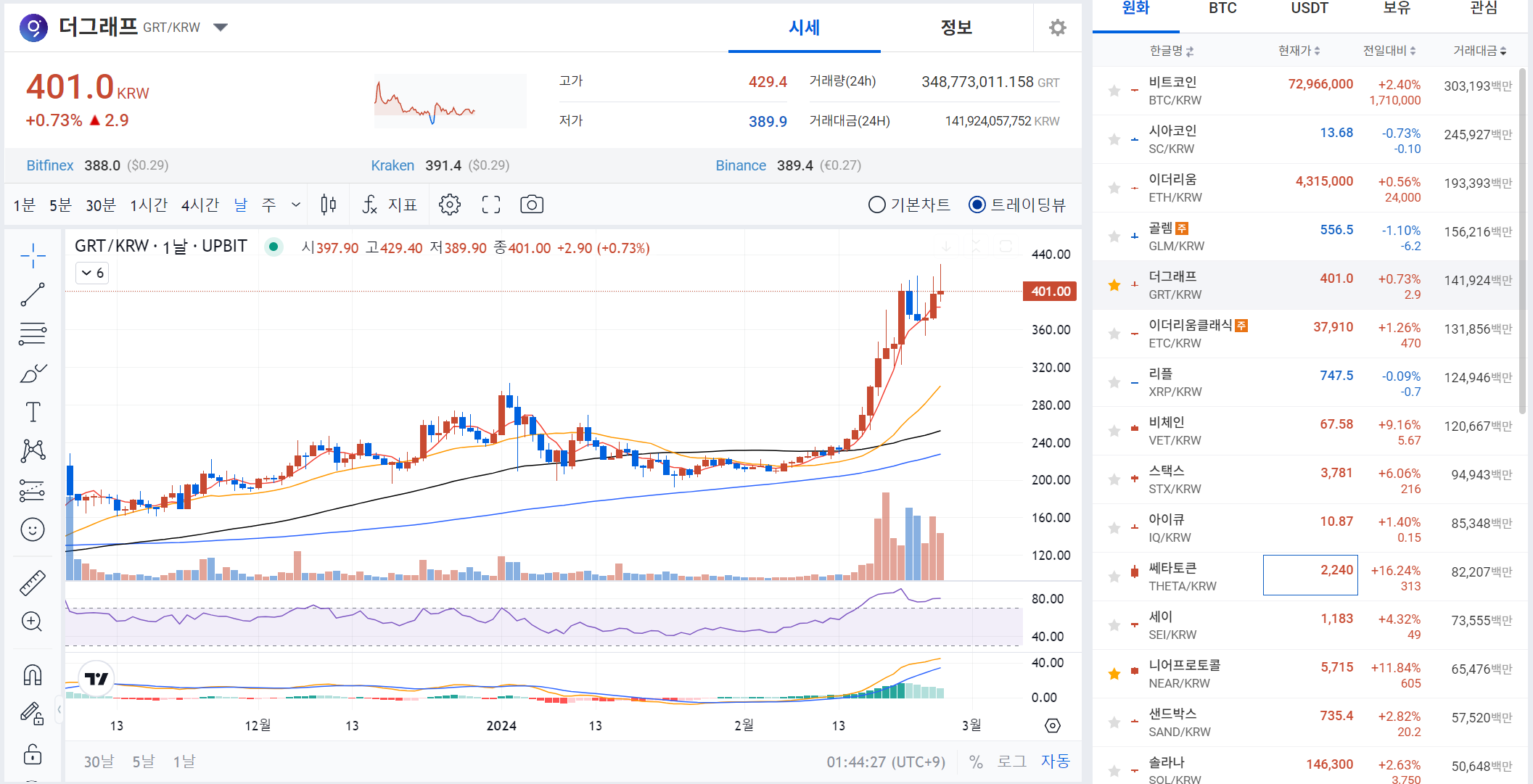The width and height of the screenshot is (1533, 784).
Task: Open settings gear next to 정보 tab
Action: 1058,28
